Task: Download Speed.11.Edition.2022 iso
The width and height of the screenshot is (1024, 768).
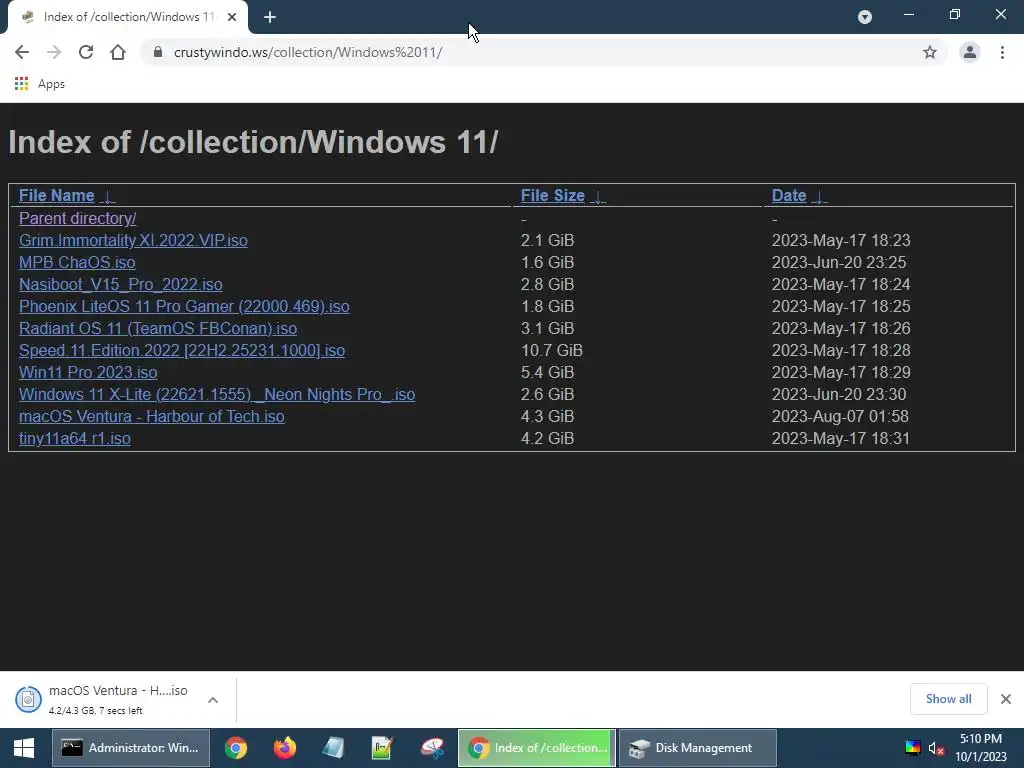Action: pos(182,351)
